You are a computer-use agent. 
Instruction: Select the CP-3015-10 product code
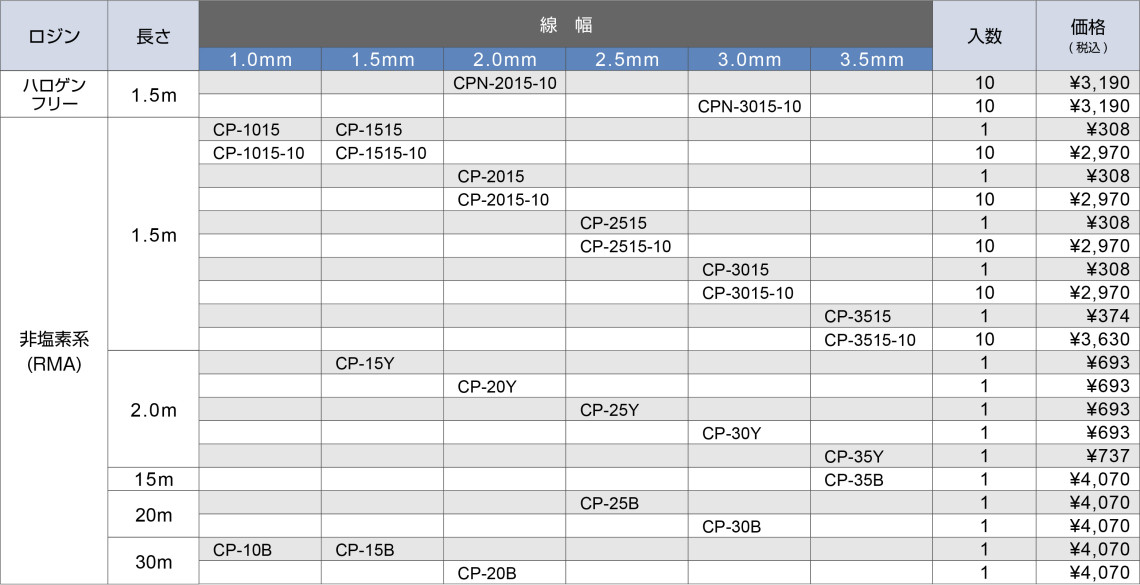(748, 293)
